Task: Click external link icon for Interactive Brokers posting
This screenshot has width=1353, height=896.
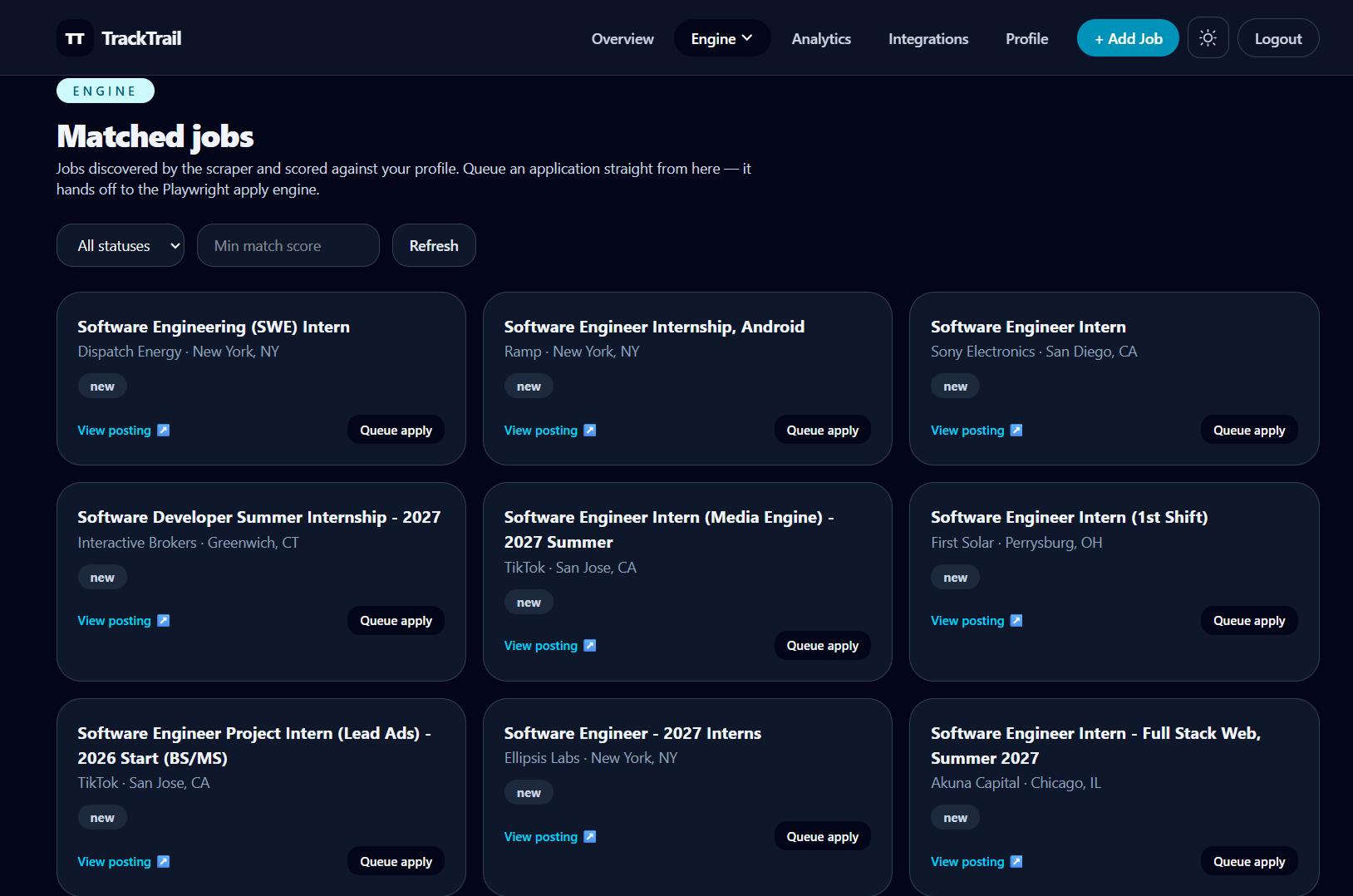Action: tap(164, 621)
